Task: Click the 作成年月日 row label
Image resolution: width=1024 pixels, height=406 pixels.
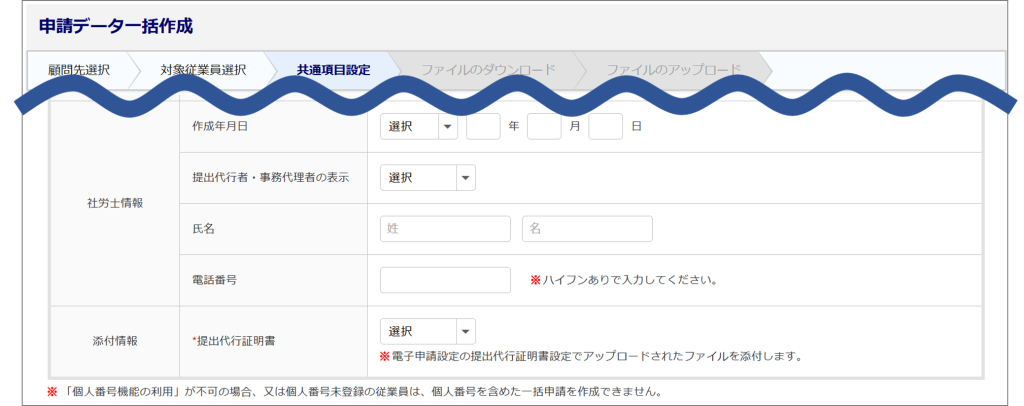Action: [x=219, y=127]
